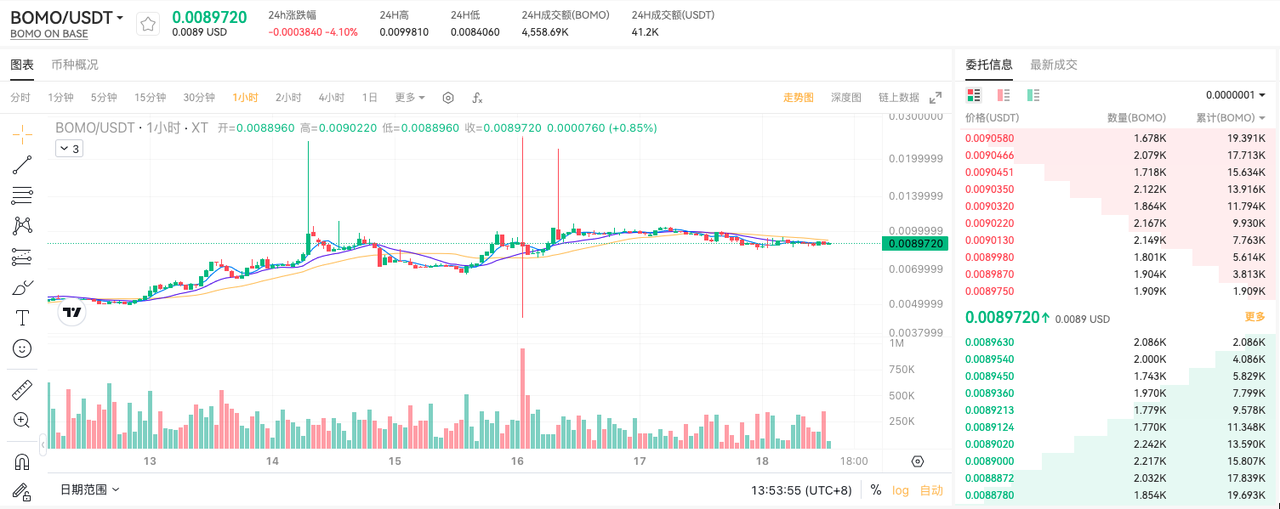
Task: Click the time zone 13:53:55 (UTC+8)
Action: 803,490
